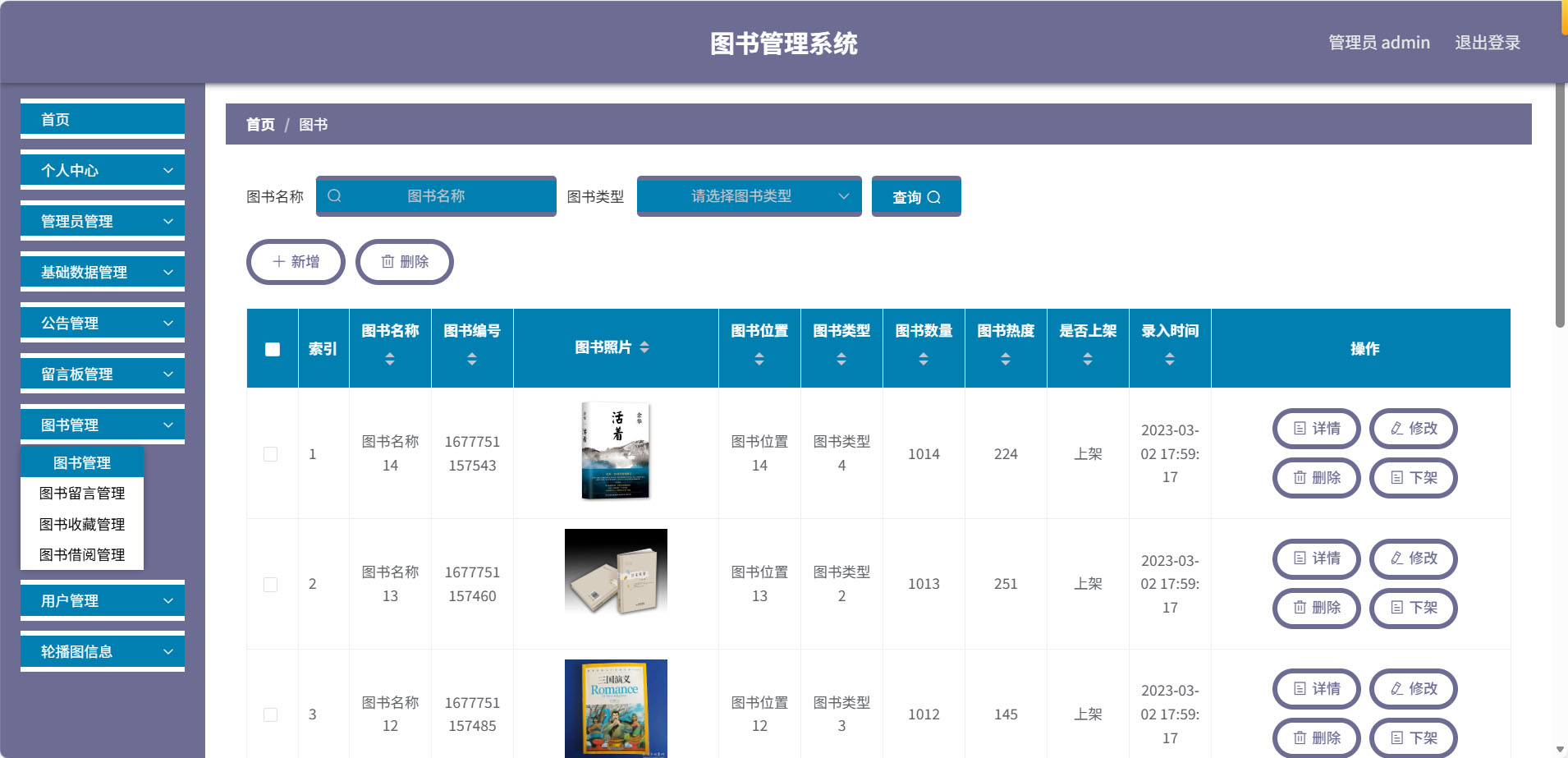This screenshot has width=1568, height=758.
Task: Check the row 3 checkbox (图书名称12)
Action: [270, 714]
